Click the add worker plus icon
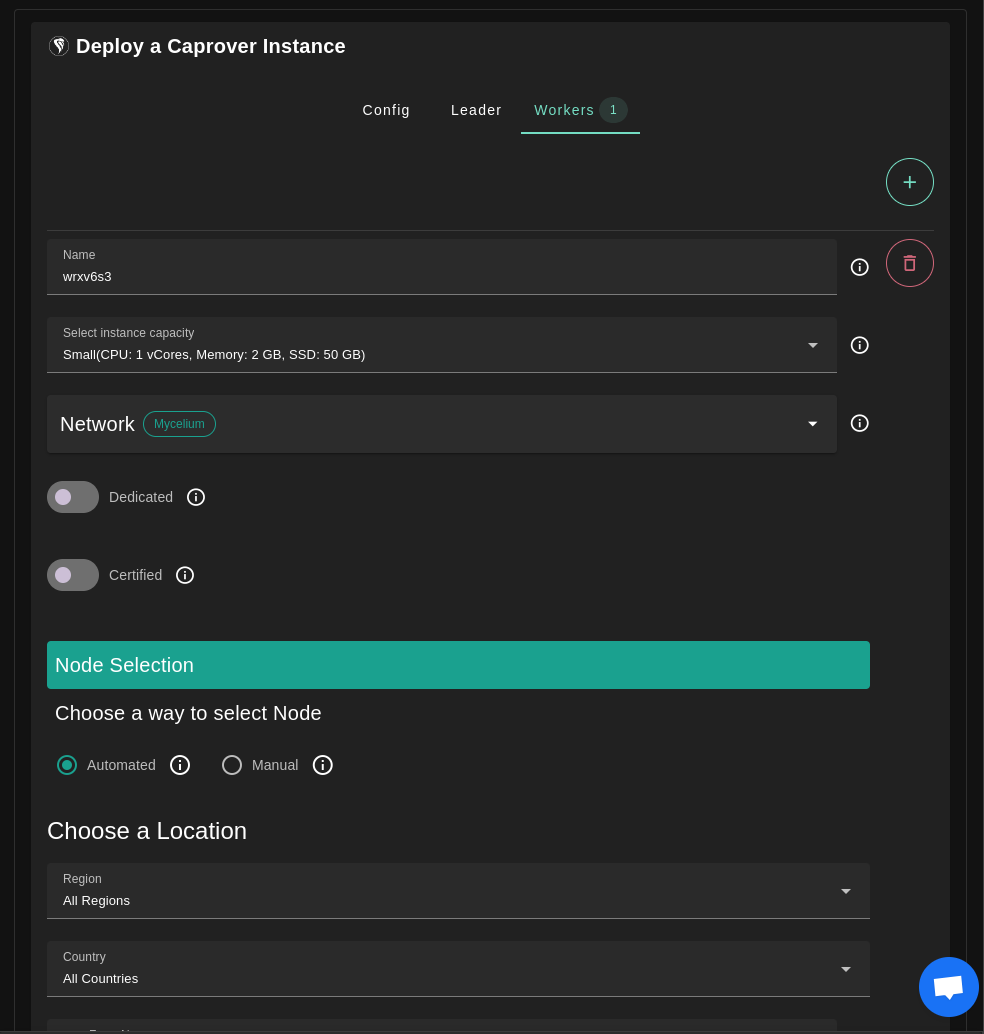Image resolution: width=984 pixels, height=1034 pixels. [909, 182]
